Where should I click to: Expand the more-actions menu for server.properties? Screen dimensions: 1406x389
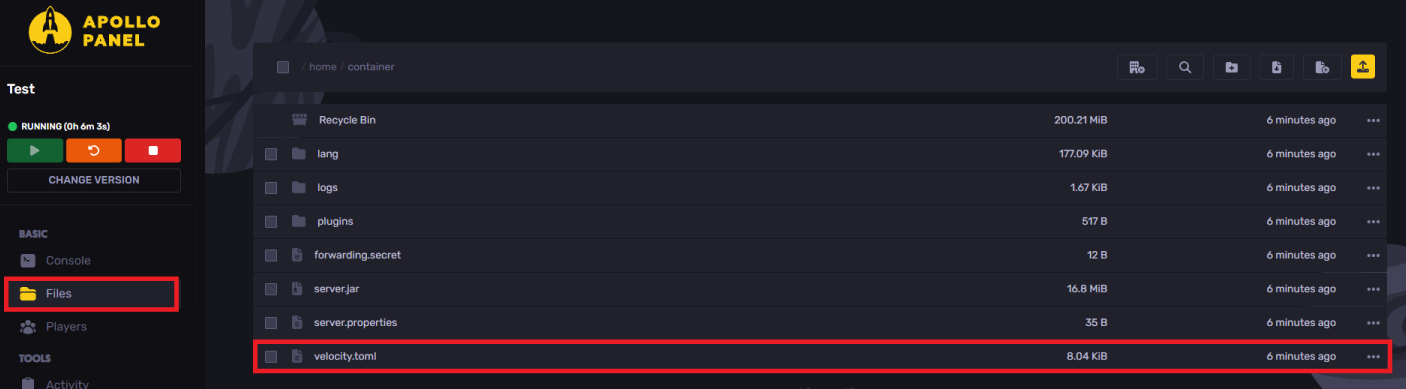coord(1373,323)
